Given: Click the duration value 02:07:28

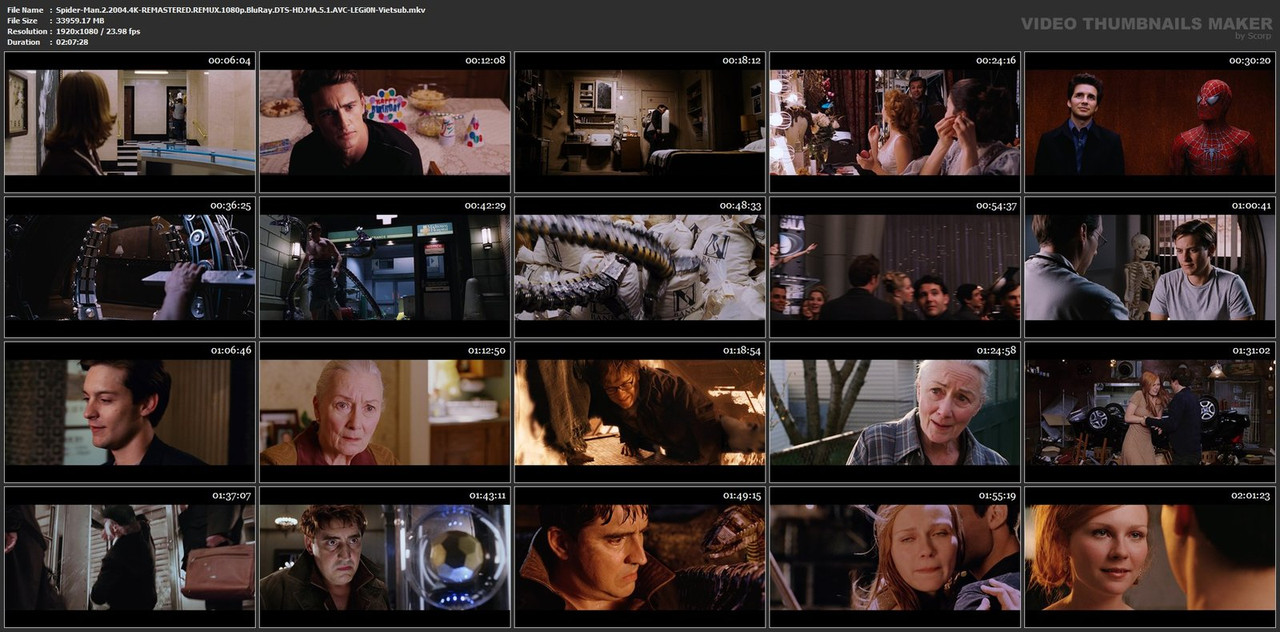Looking at the screenshot, I should click(72, 42).
